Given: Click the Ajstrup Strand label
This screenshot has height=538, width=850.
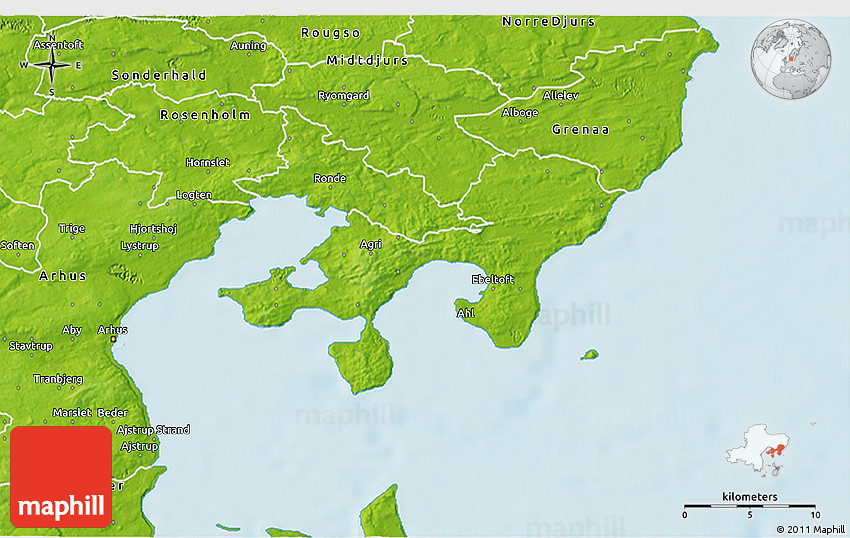Looking at the screenshot, I should (x=153, y=430).
